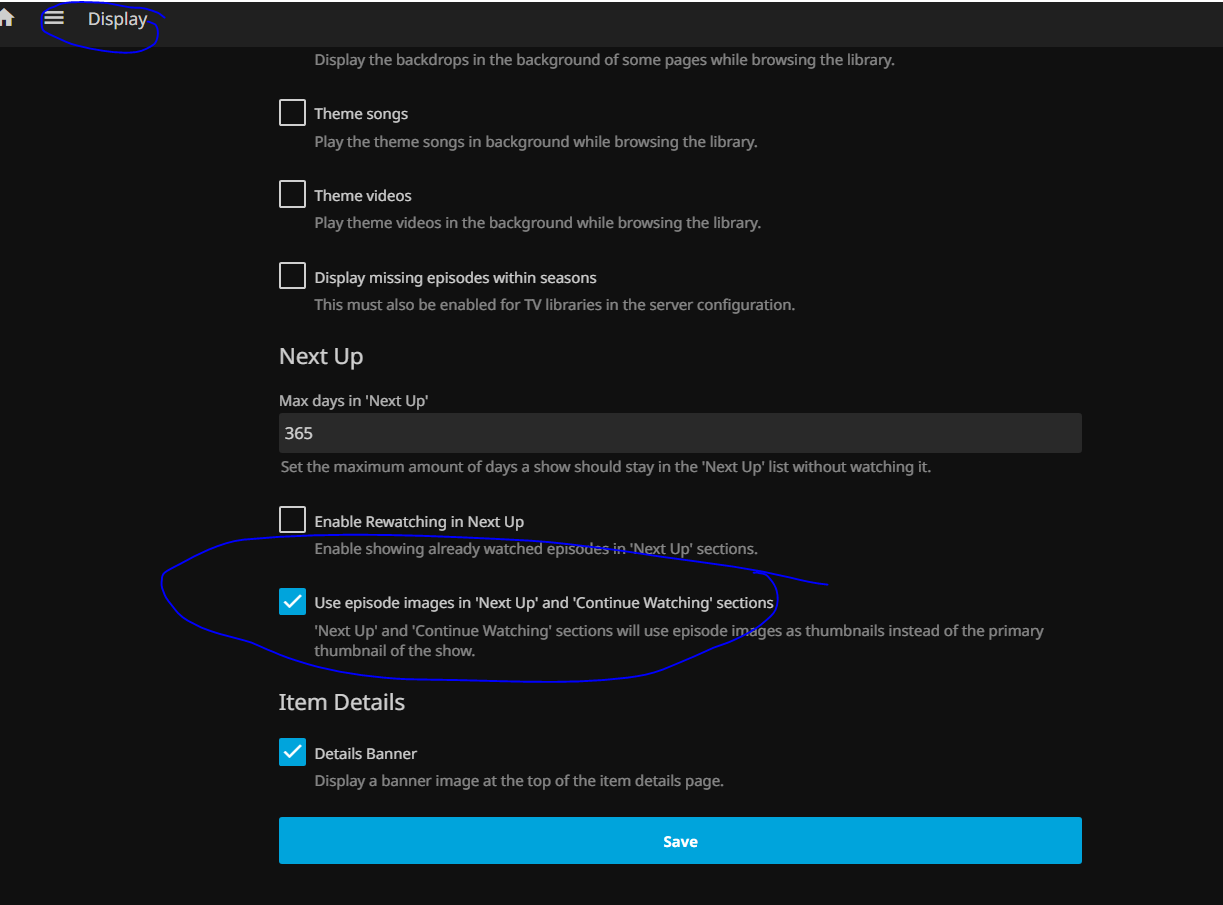Click the Display page title
The image size is (1223, 905).
tap(117, 19)
